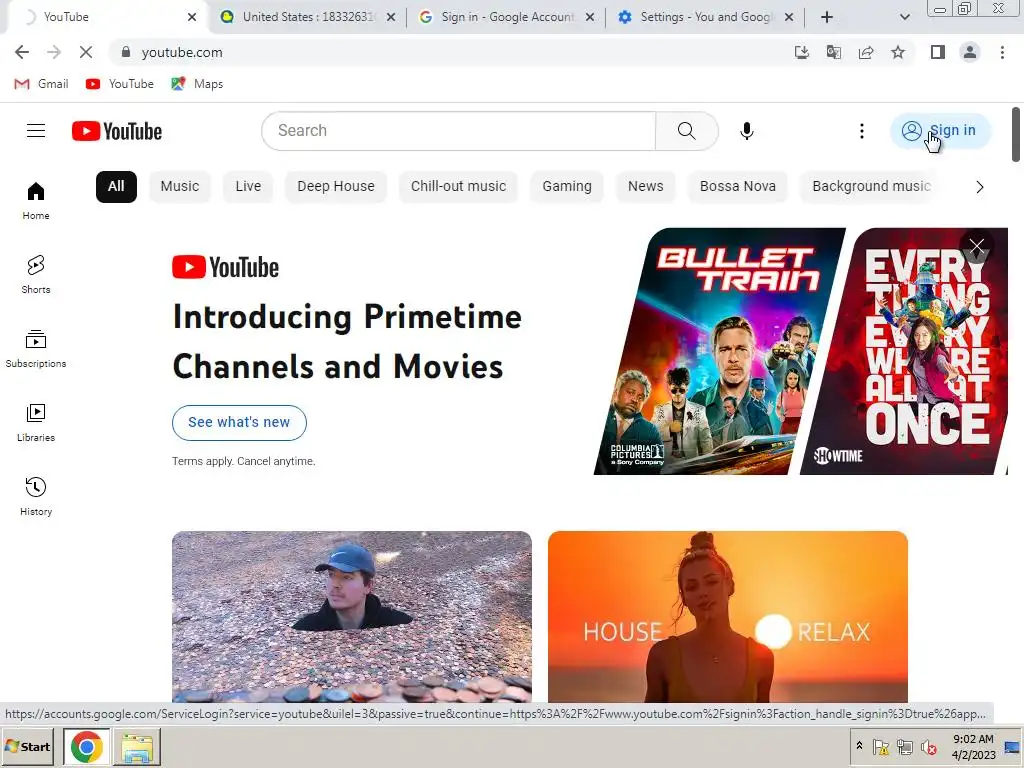The height and width of the screenshot is (768, 1024).
Task: Open the tab search dropdown arrow
Action: 904,17
